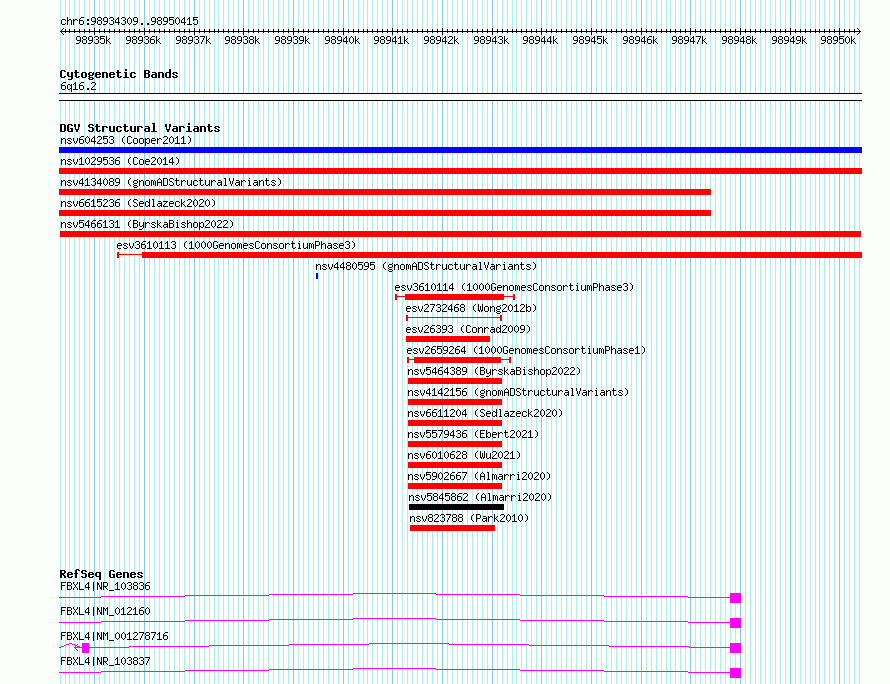Image resolution: width=890 pixels, height=684 pixels.
Task: Select nsv823788 (Park2010) label
Action: point(469,518)
